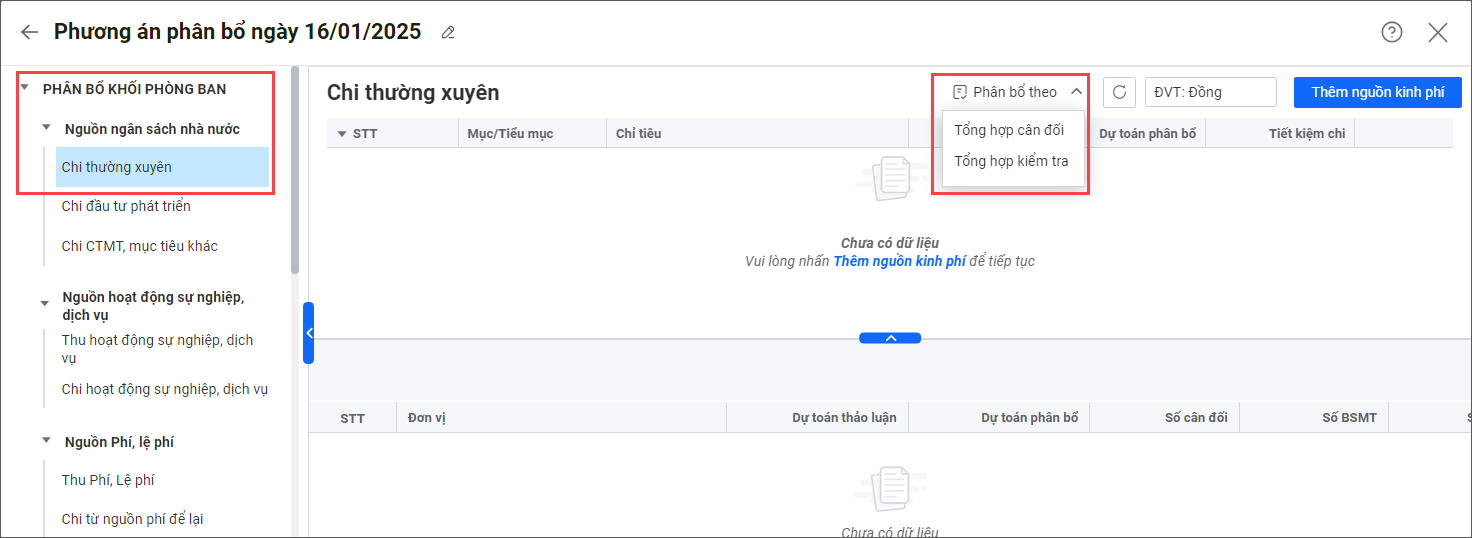
Task: Toggle the Phân bổ theo dropdown
Action: (1017, 92)
